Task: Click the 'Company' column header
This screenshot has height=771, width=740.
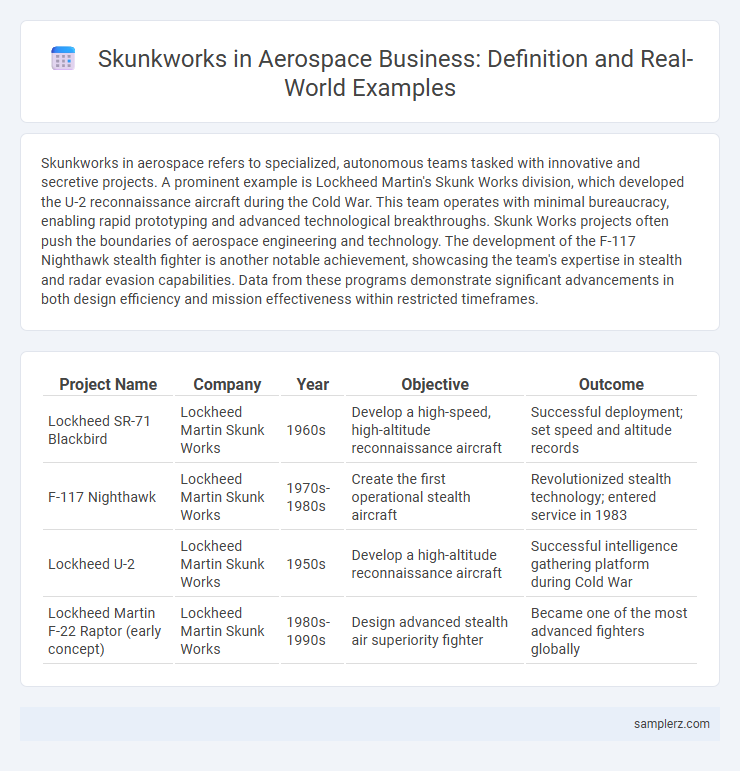Action: [227, 384]
